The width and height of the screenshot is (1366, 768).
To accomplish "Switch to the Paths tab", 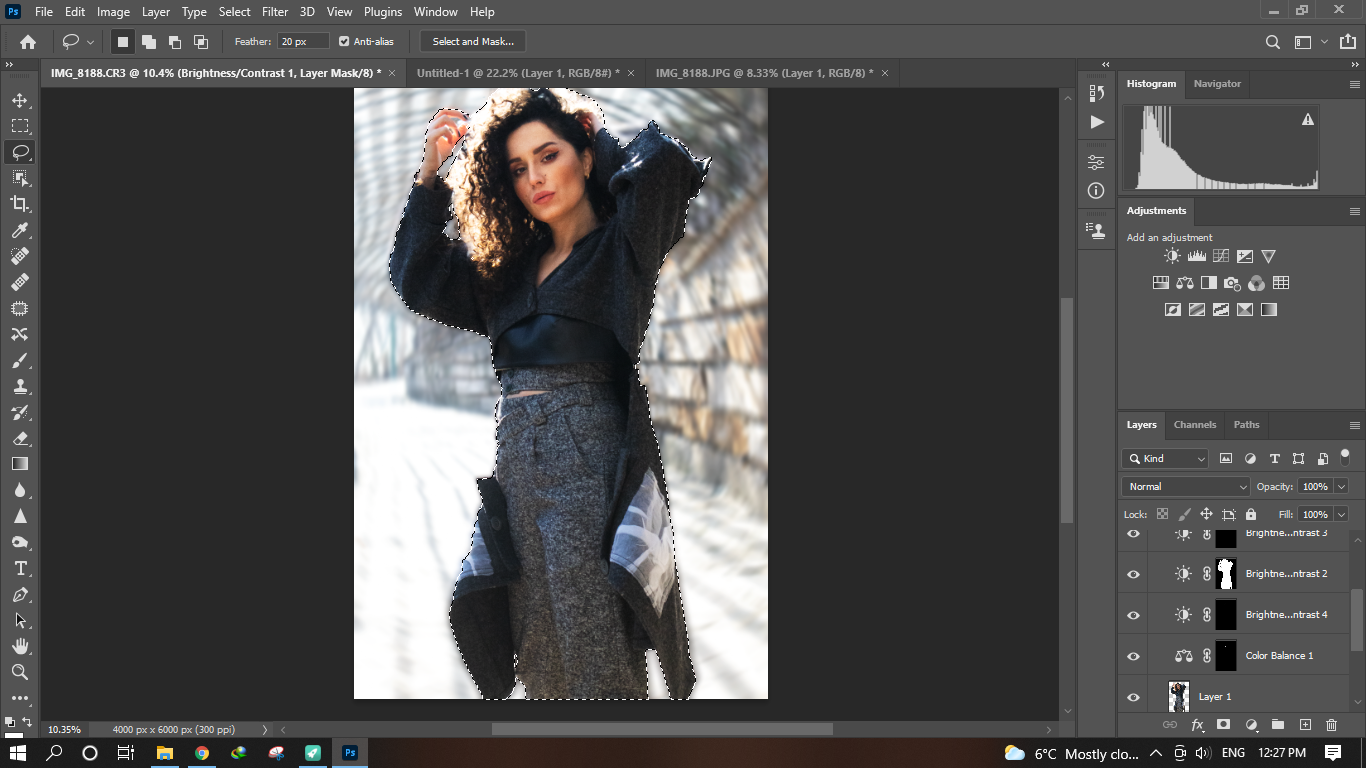I will tap(1246, 425).
